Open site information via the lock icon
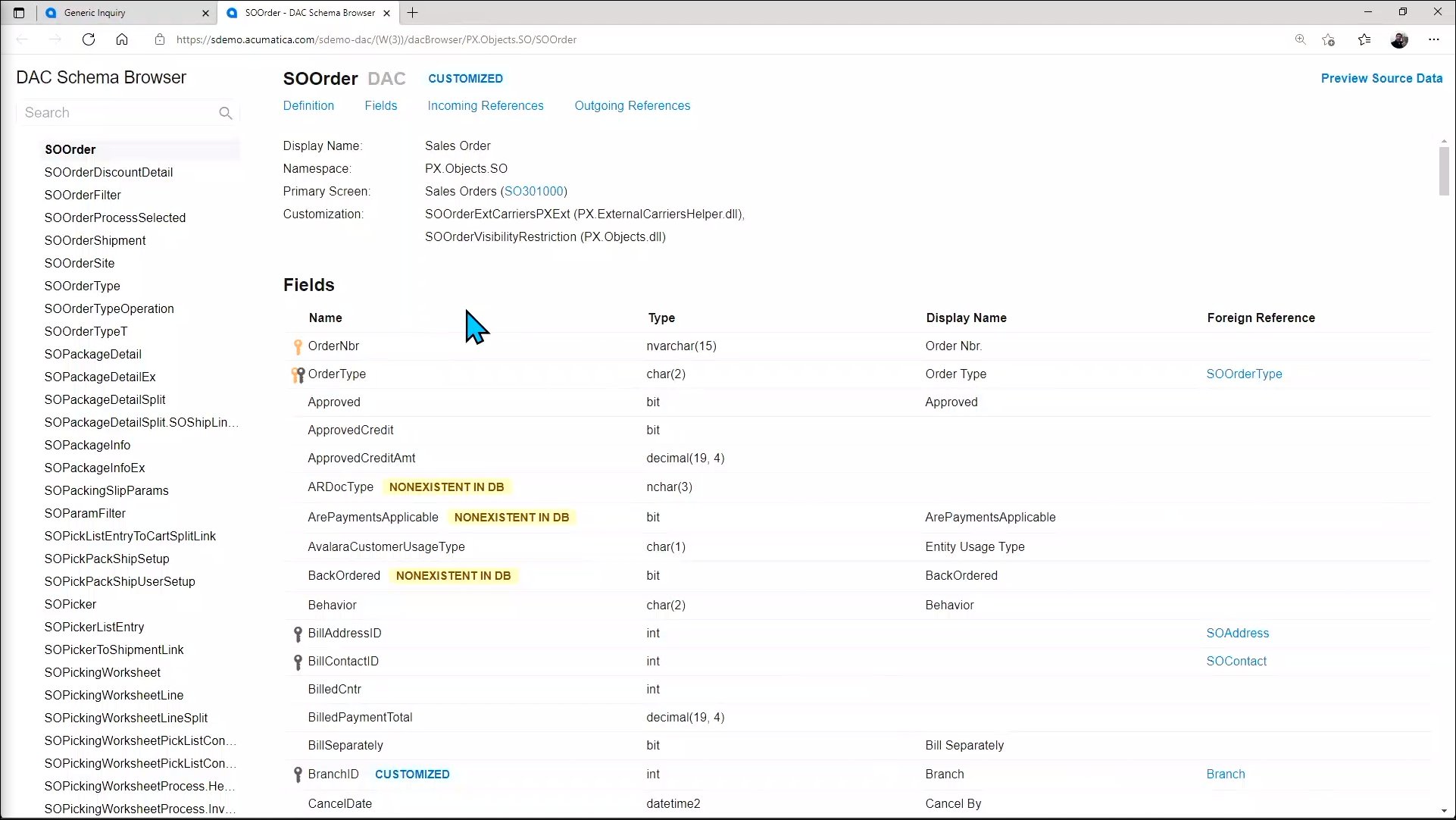Viewport: 1456px width, 820px height. point(160,39)
